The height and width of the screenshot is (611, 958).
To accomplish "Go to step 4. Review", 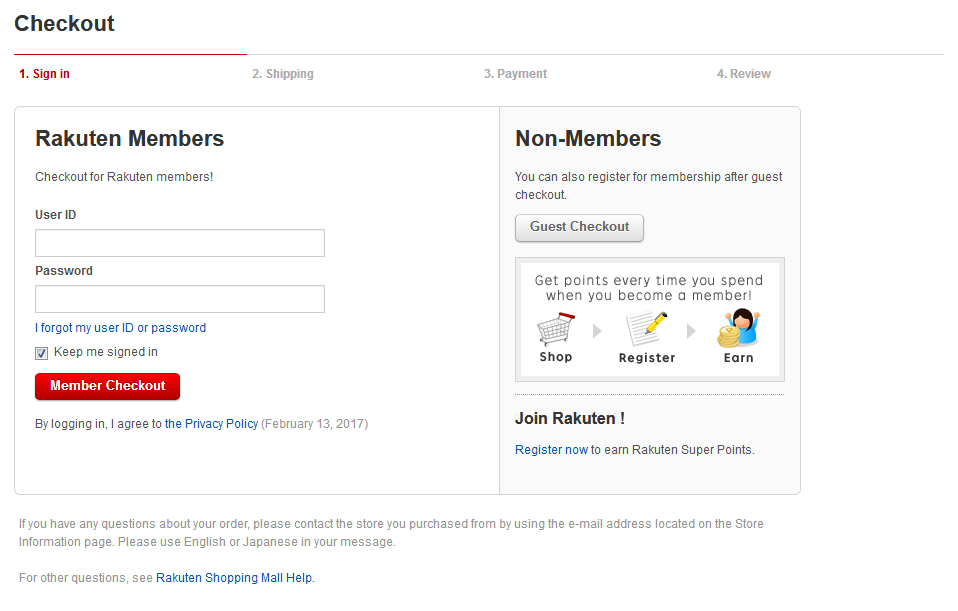I will point(744,74).
